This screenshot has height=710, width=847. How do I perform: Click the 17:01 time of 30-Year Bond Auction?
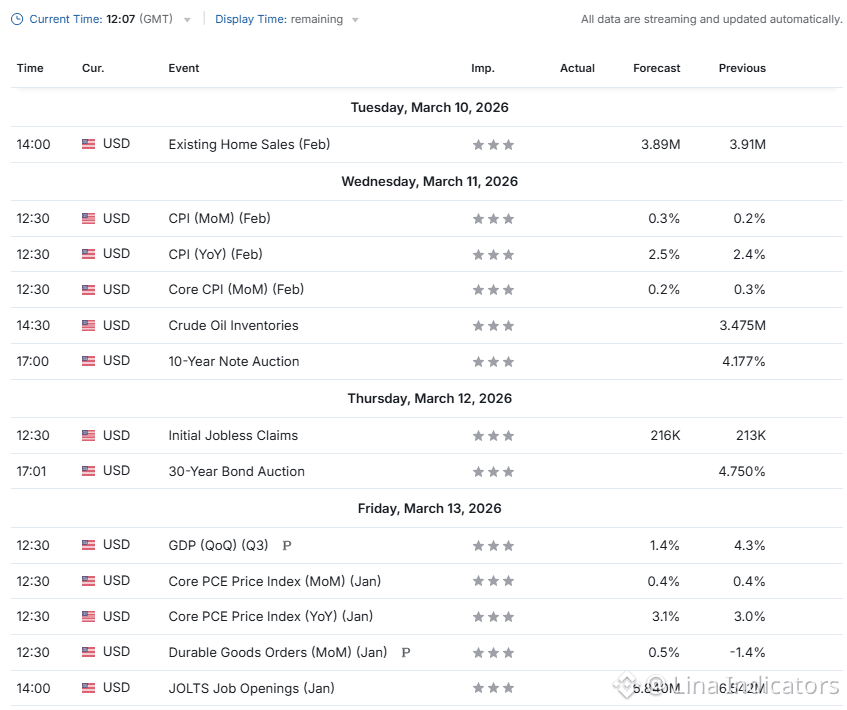pyautogui.click(x=31, y=471)
